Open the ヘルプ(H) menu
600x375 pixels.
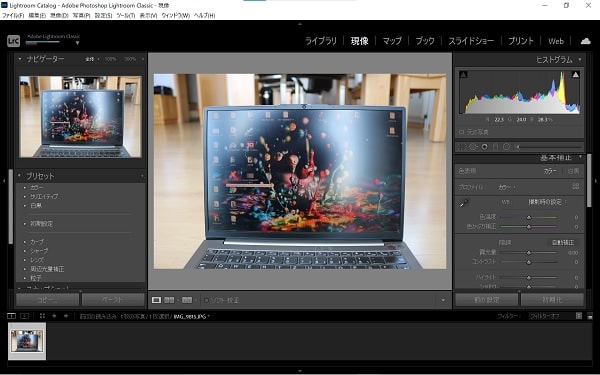point(204,16)
